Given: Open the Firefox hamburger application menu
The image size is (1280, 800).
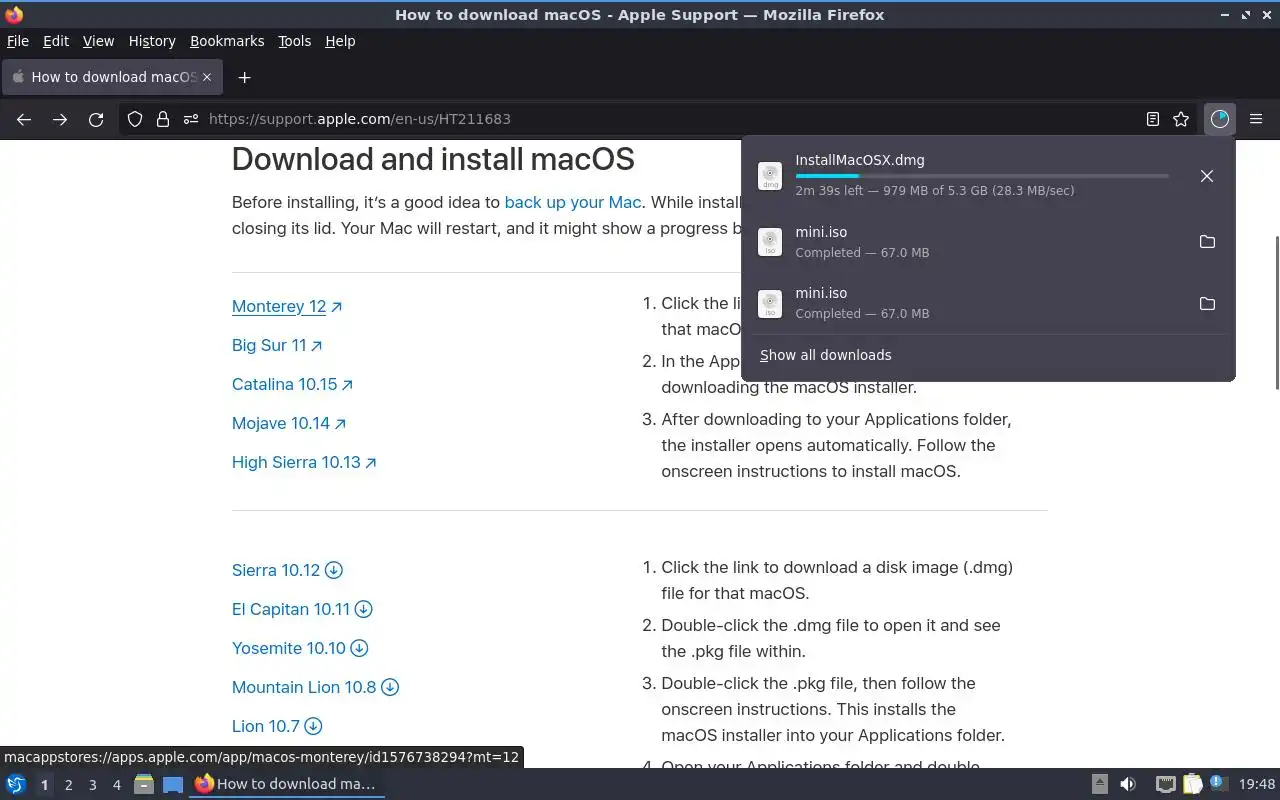Looking at the screenshot, I should 1256,119.
